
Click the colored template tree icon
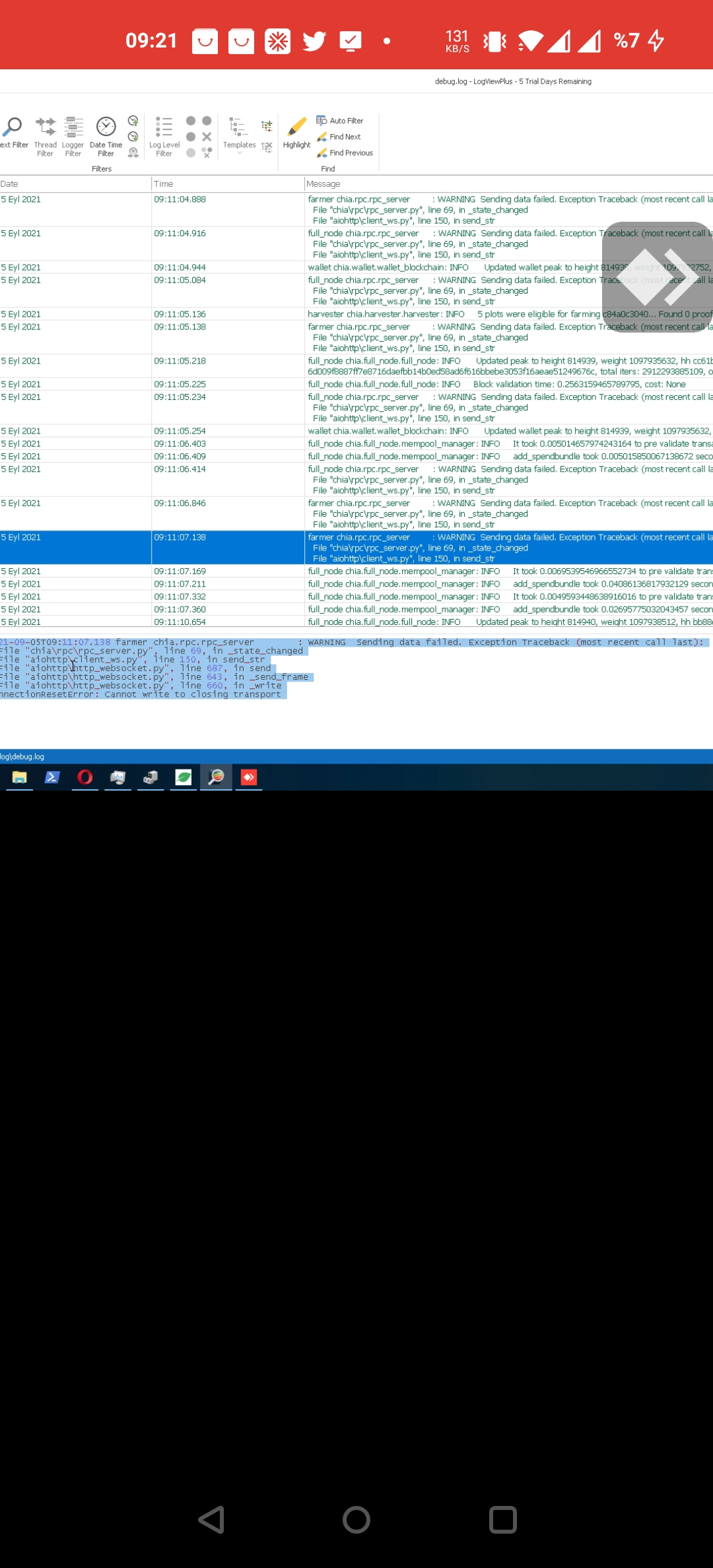(x=267, y=125)
